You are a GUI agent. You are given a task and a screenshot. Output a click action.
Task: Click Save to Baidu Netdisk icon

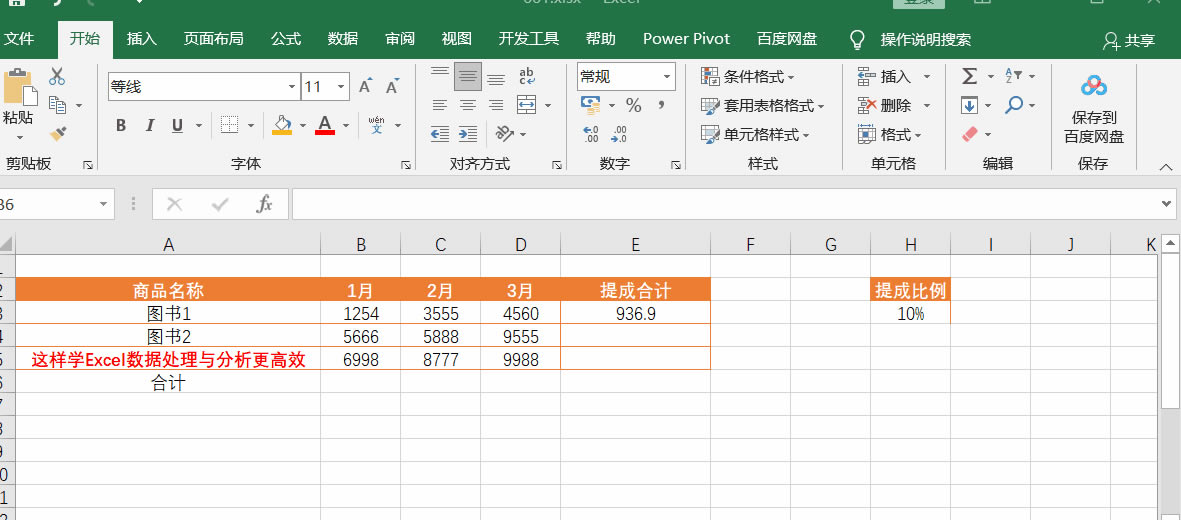1093,110
